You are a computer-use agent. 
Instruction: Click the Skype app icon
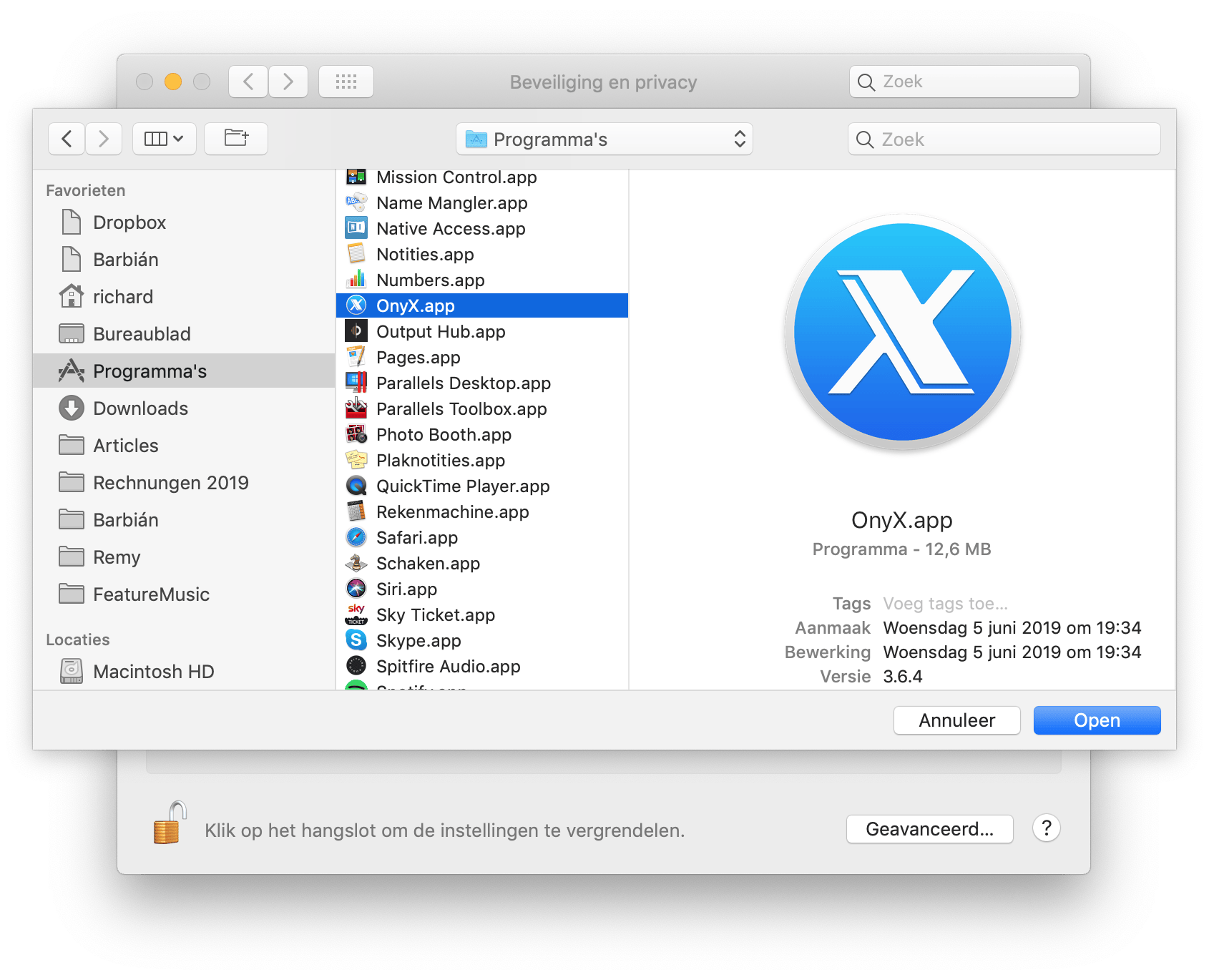(356, 640)
